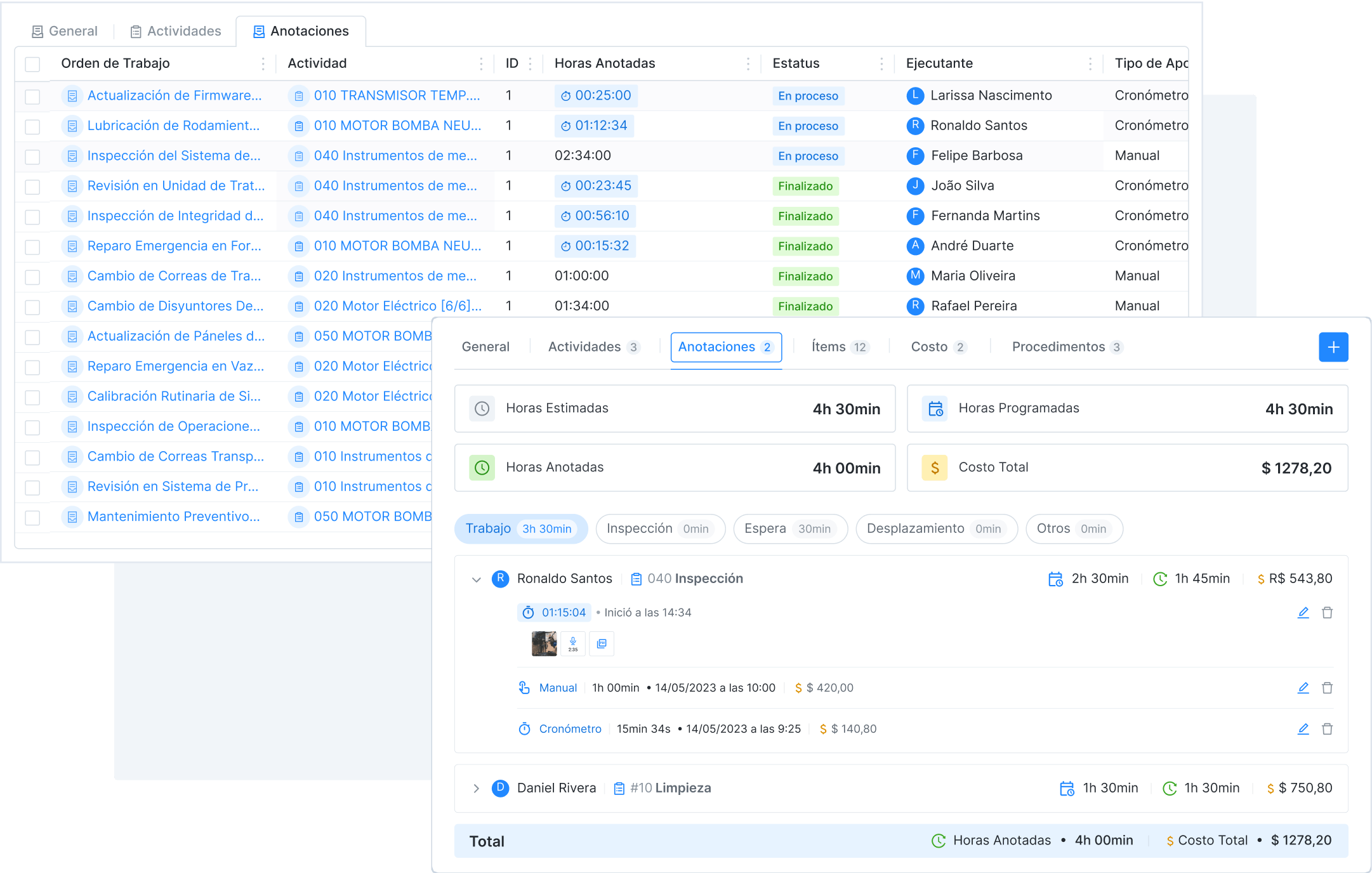This screenshot has width=1372, height=873.
Task: Click the Costo Total dollar icon
Action: click(x=935, y=468)
